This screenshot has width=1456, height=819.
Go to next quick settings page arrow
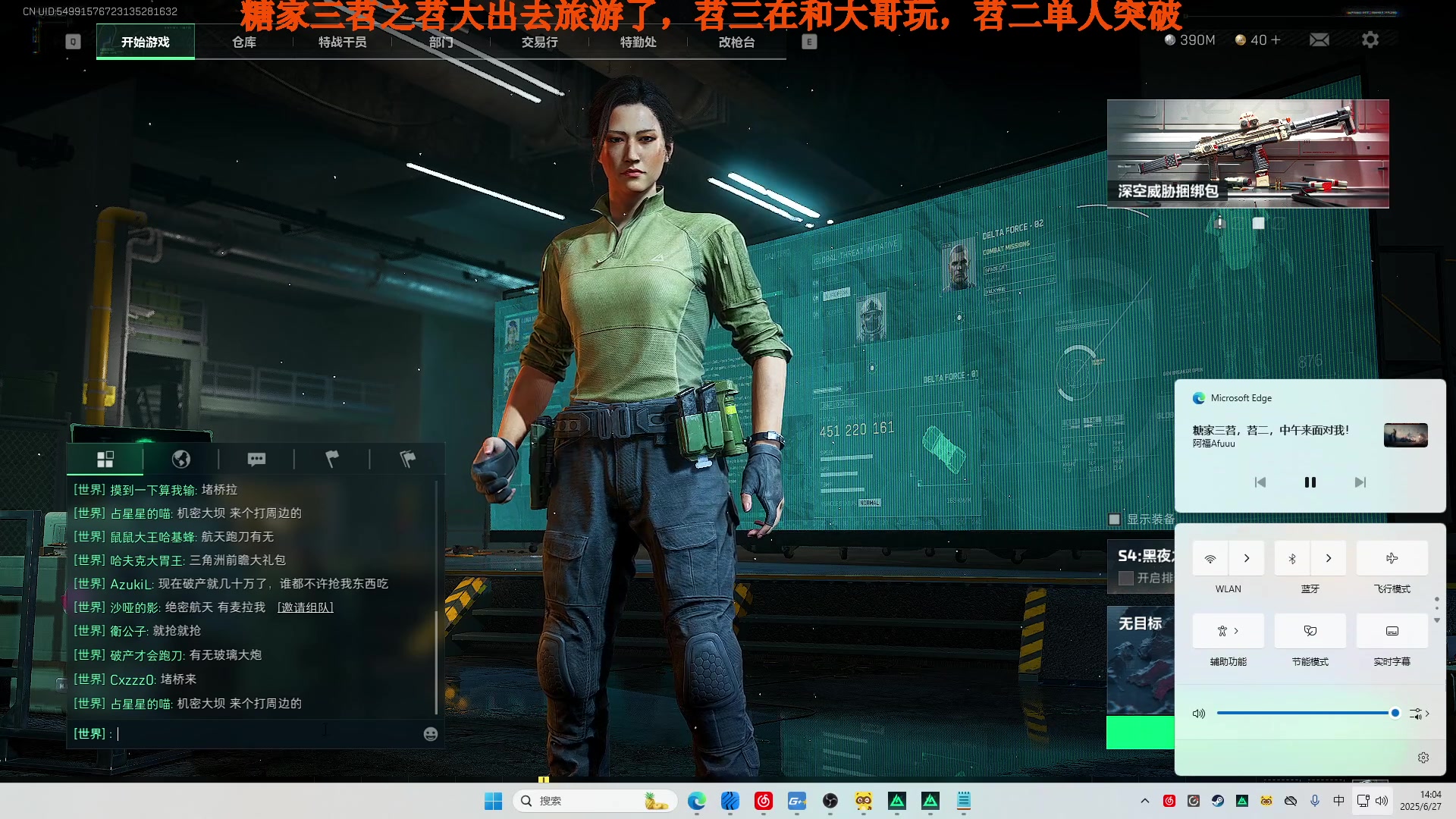1436,620
